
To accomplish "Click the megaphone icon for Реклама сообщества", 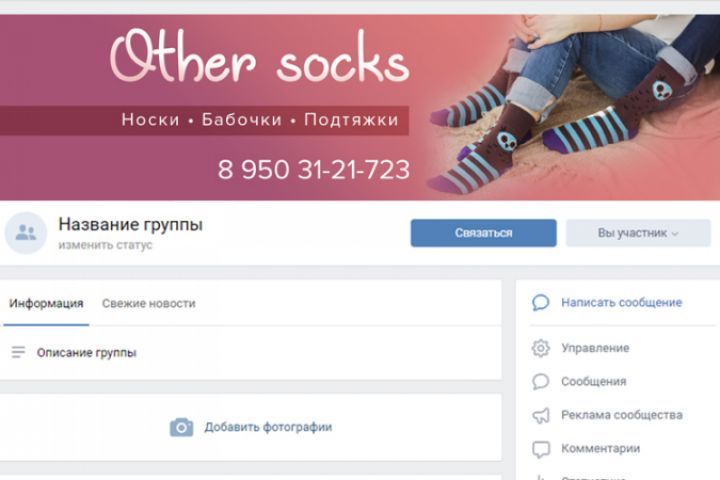I will pyautogui.click(x=540, y=415).
